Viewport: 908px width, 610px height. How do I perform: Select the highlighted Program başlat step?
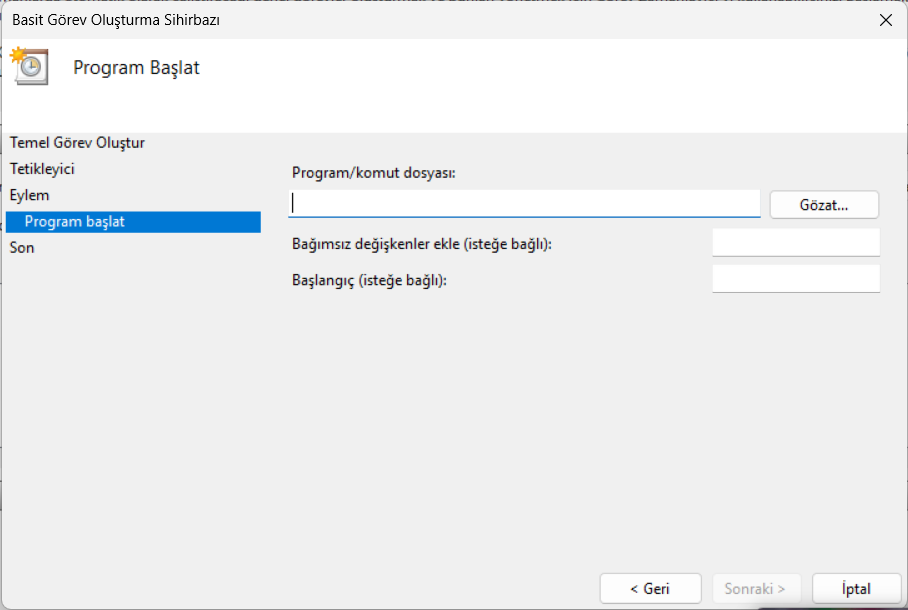(x=133, y=222)
